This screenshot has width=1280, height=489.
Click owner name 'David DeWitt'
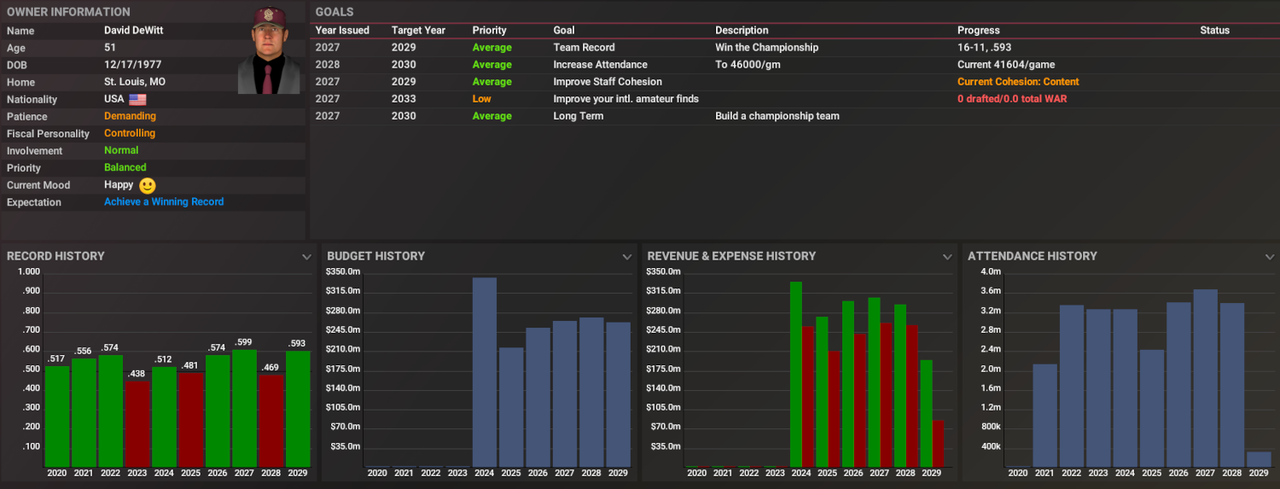135,31
